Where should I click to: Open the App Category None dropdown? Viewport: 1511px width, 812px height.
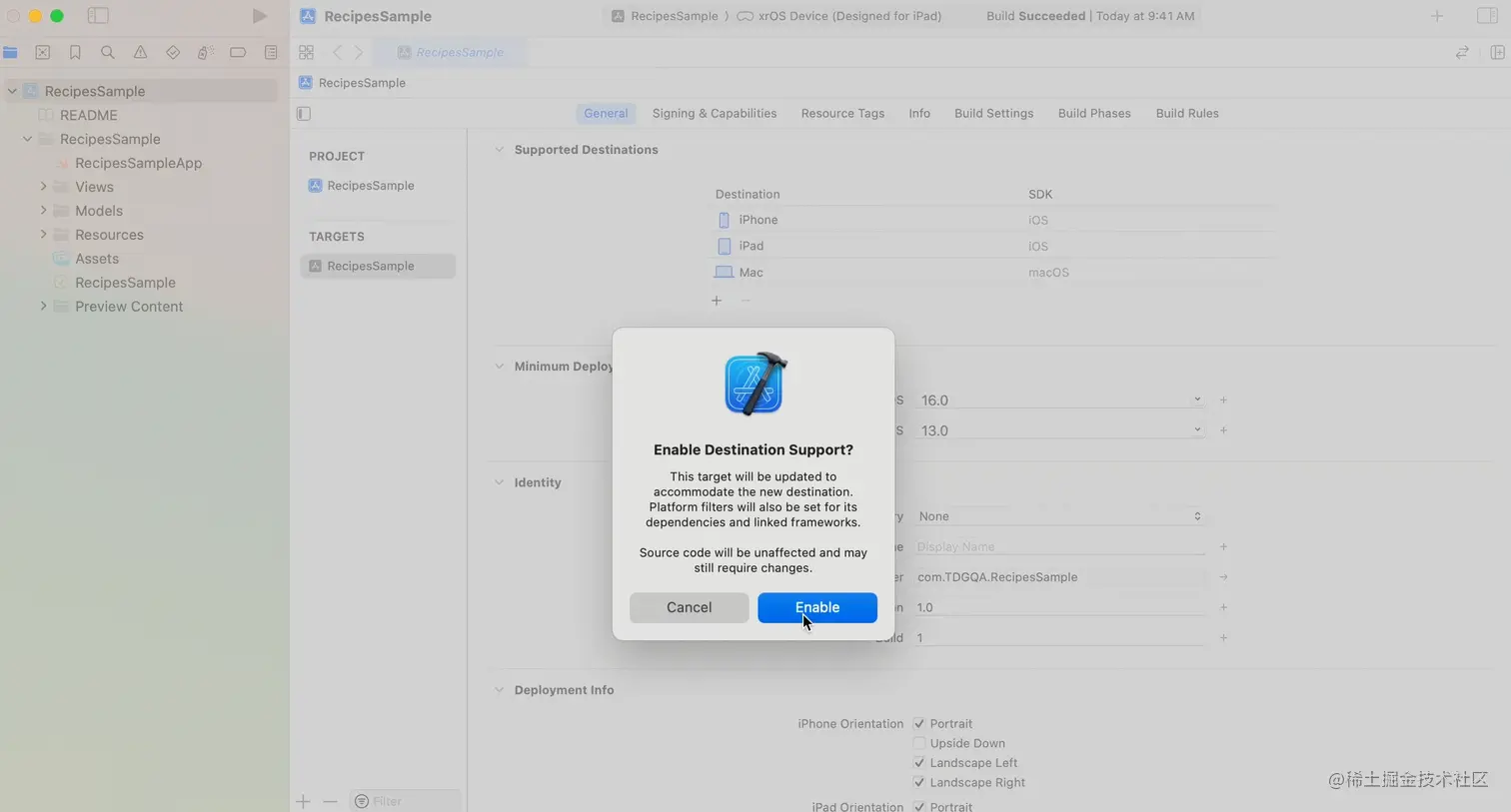[1060, 516]
